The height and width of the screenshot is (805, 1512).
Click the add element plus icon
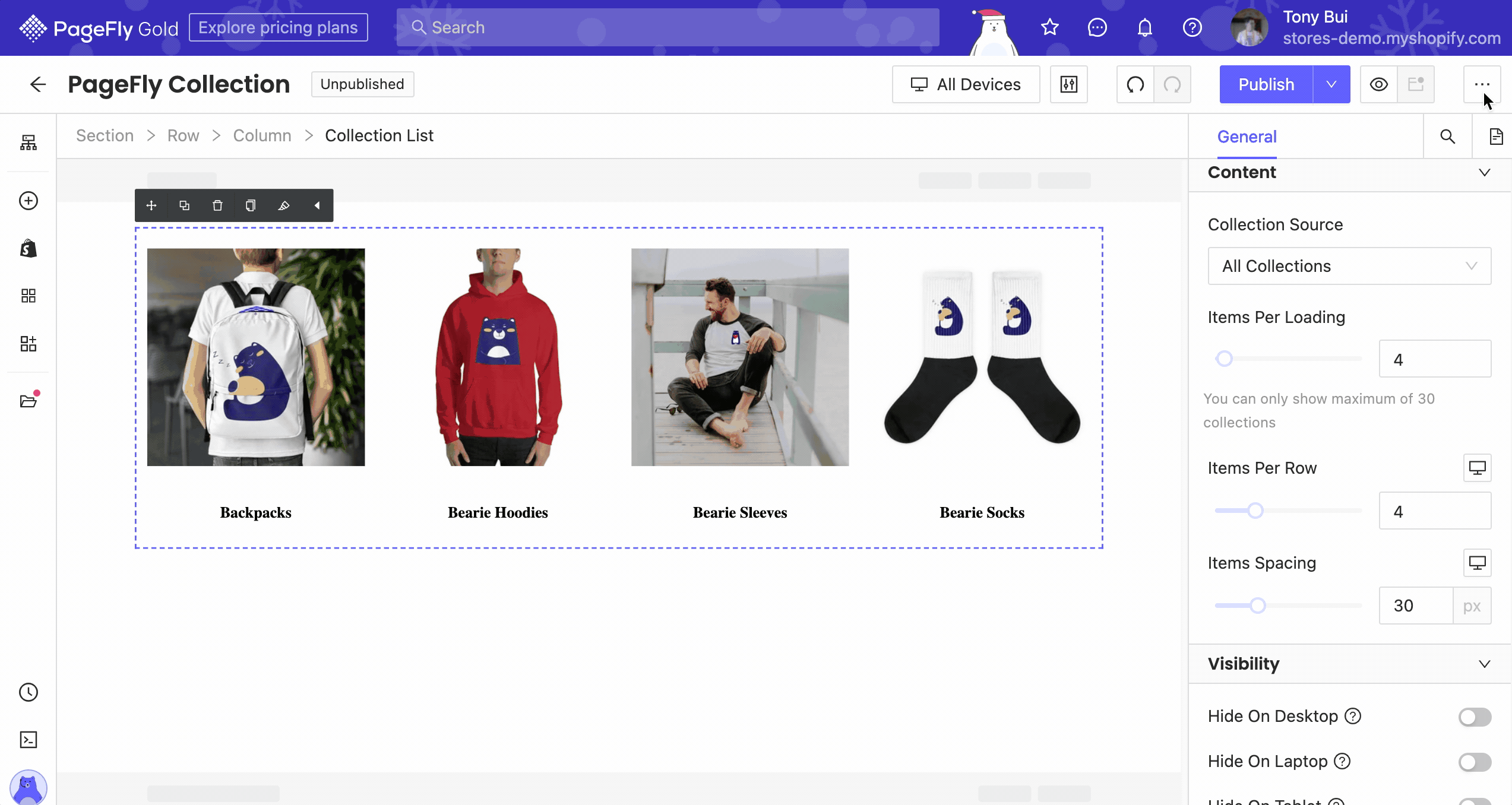29,201
